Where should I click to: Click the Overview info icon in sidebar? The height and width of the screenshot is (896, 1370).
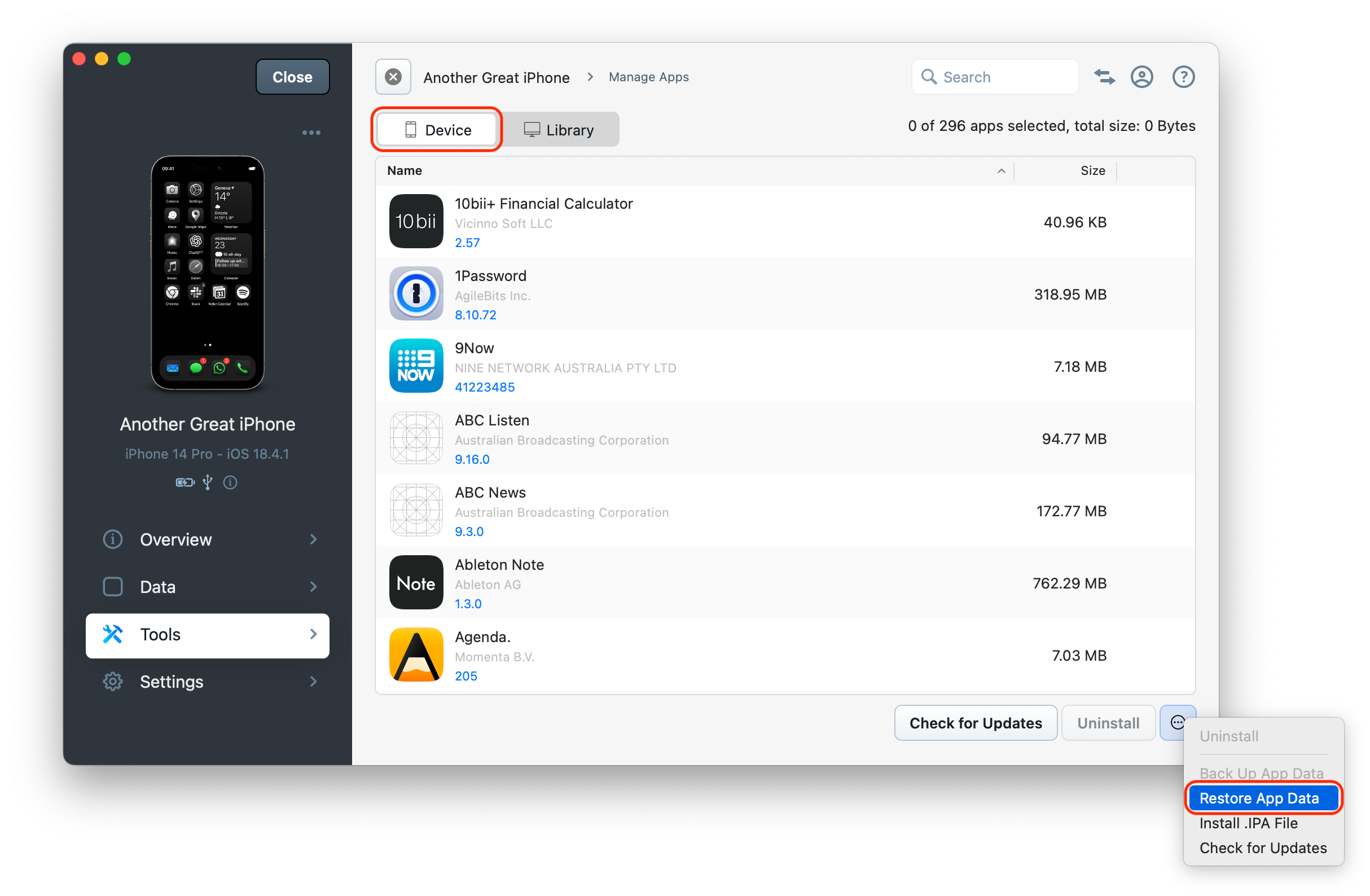click(113, 540)
